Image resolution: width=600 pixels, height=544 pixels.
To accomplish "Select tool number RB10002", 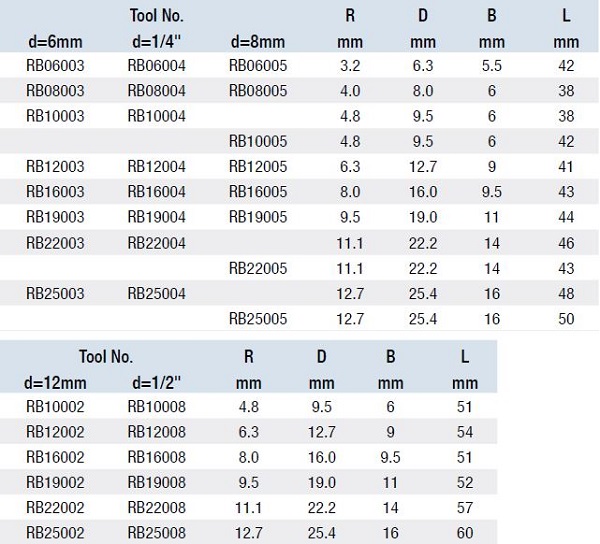I will 55,407.
